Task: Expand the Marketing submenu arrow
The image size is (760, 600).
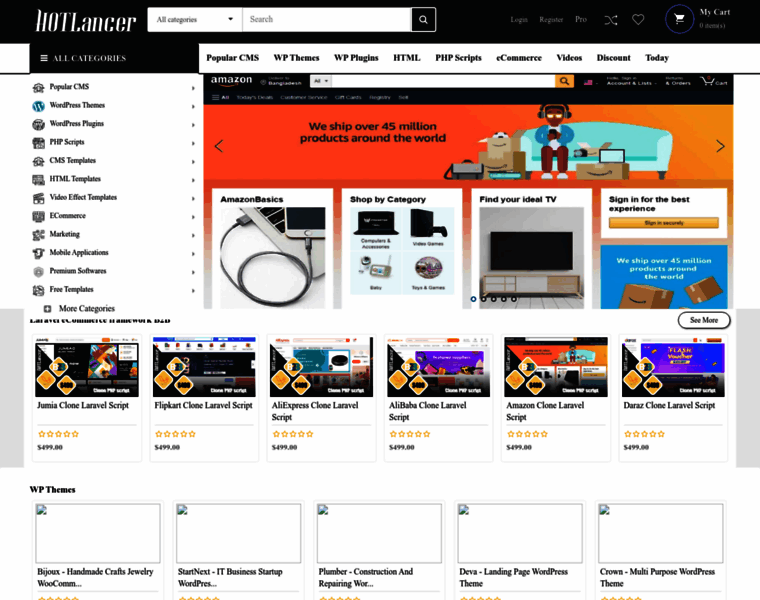Action: tap(193, 236)
